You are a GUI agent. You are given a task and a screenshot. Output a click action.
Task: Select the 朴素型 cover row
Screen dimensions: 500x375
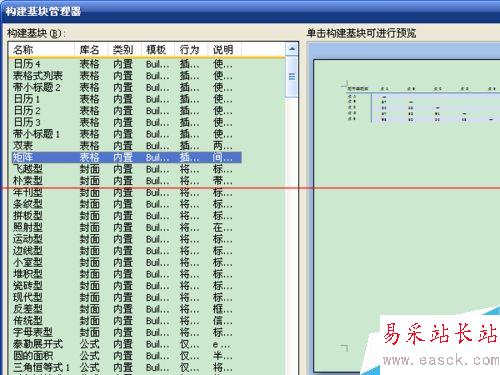pos(126,180)
